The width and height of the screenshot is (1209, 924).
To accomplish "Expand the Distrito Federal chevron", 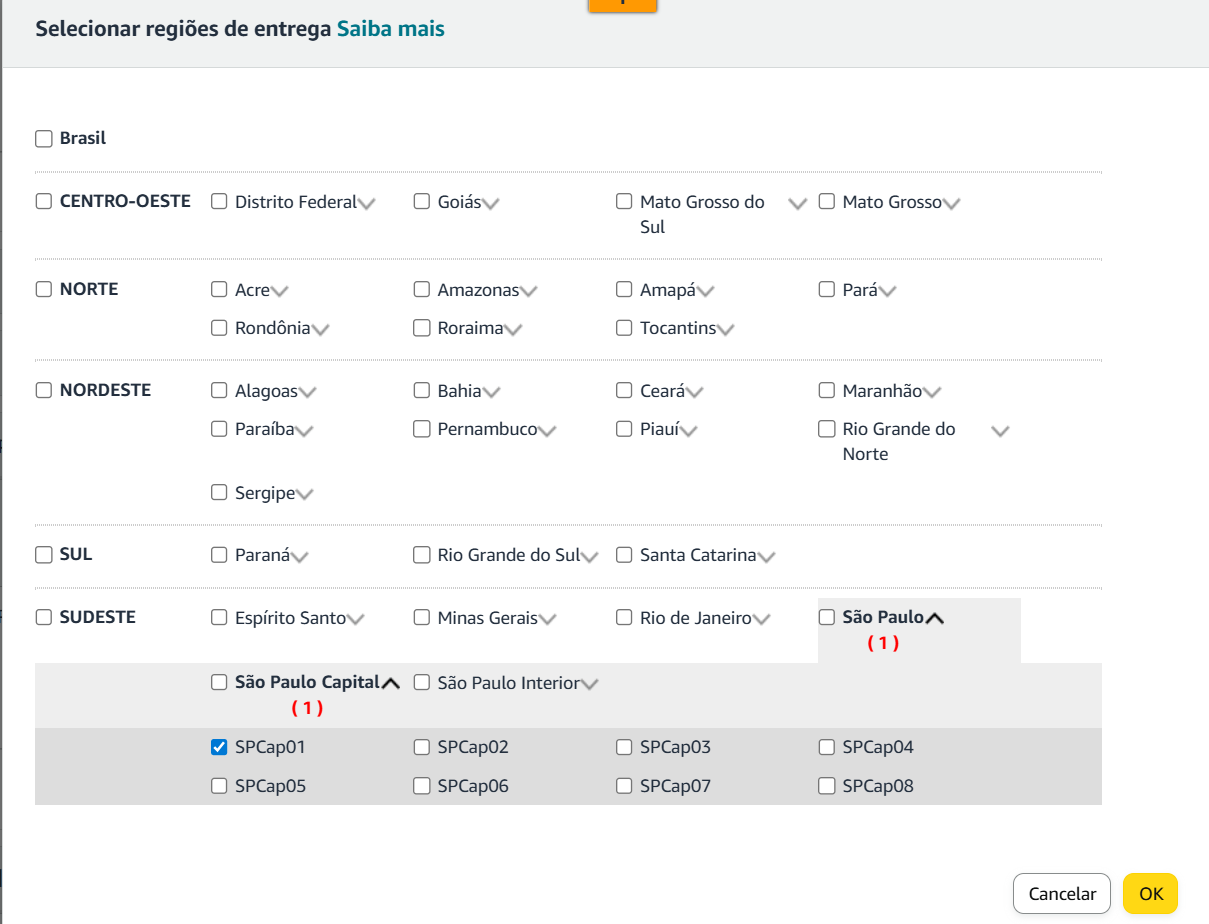I will (367, 204).
